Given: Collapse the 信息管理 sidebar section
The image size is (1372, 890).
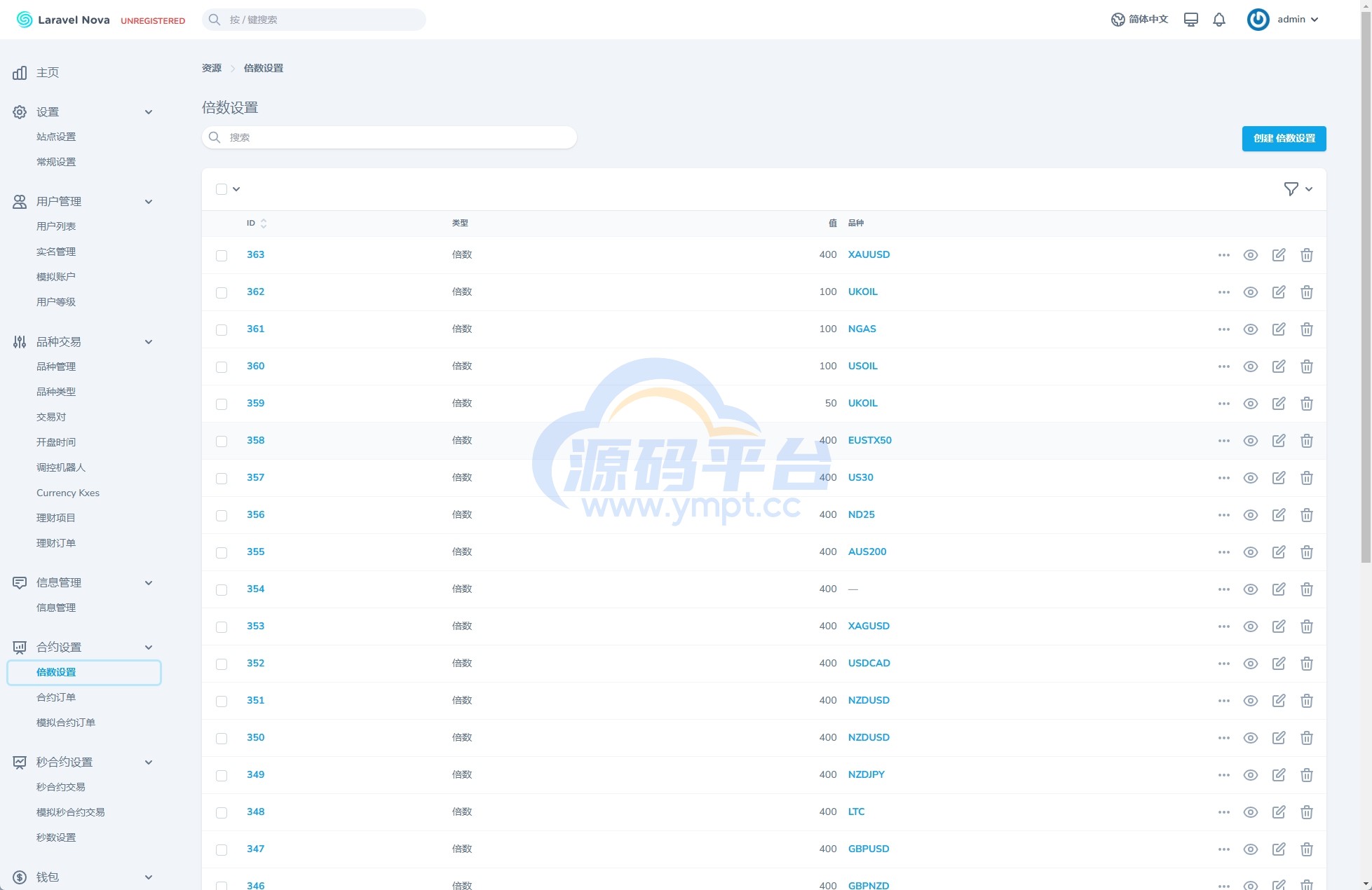Looking at the screenshot, I should tap(148, 583).
